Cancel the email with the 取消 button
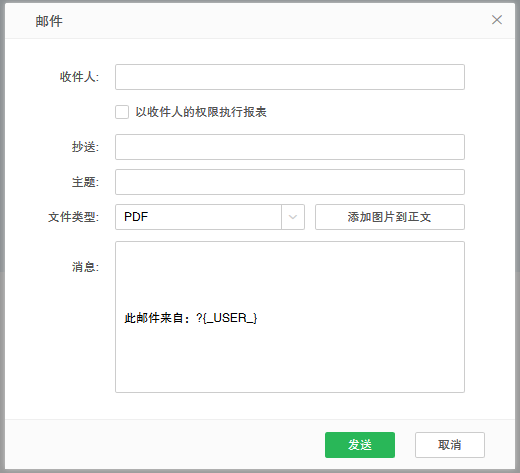The height and width of the screenshot is (473, 520). (450, 445)
